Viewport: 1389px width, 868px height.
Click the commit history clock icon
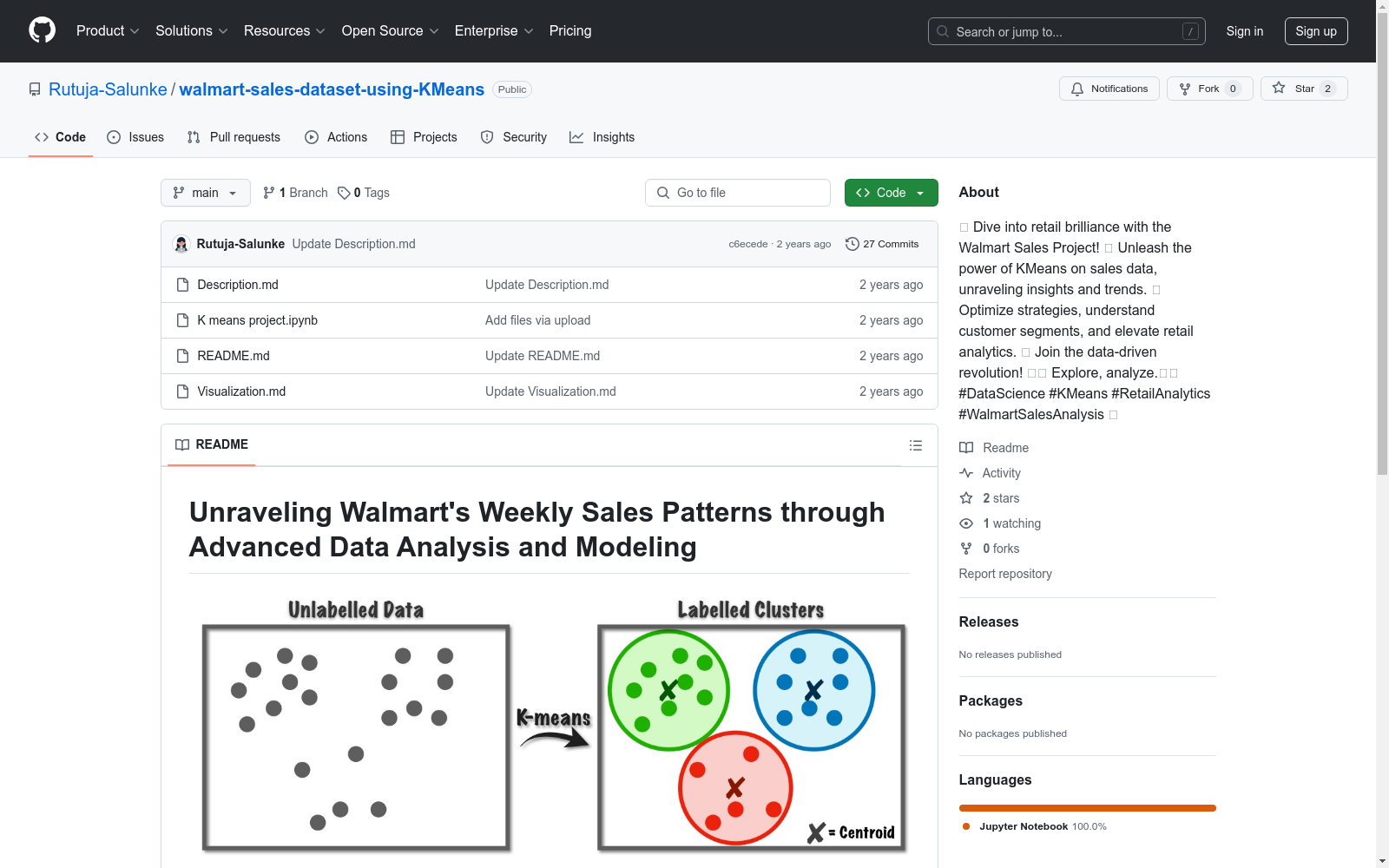click(x=852, y=244)
